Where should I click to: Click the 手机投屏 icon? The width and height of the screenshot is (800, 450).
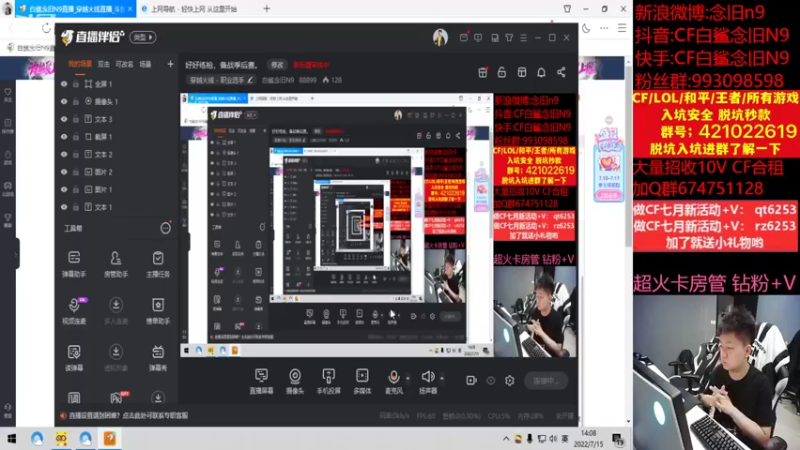click(329, 376)
